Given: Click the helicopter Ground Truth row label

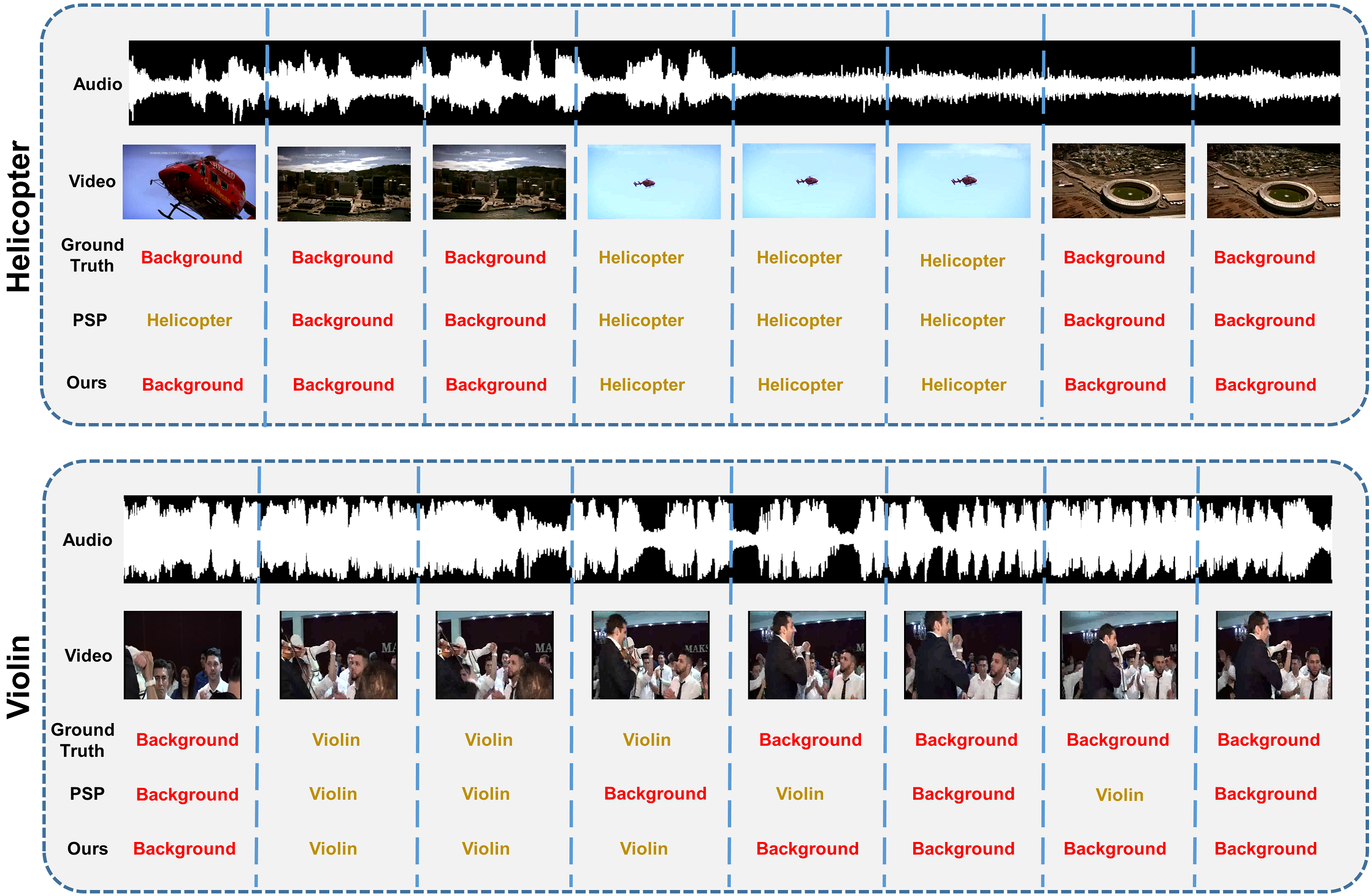Looking at the screenshot, I should pos(92,255).
